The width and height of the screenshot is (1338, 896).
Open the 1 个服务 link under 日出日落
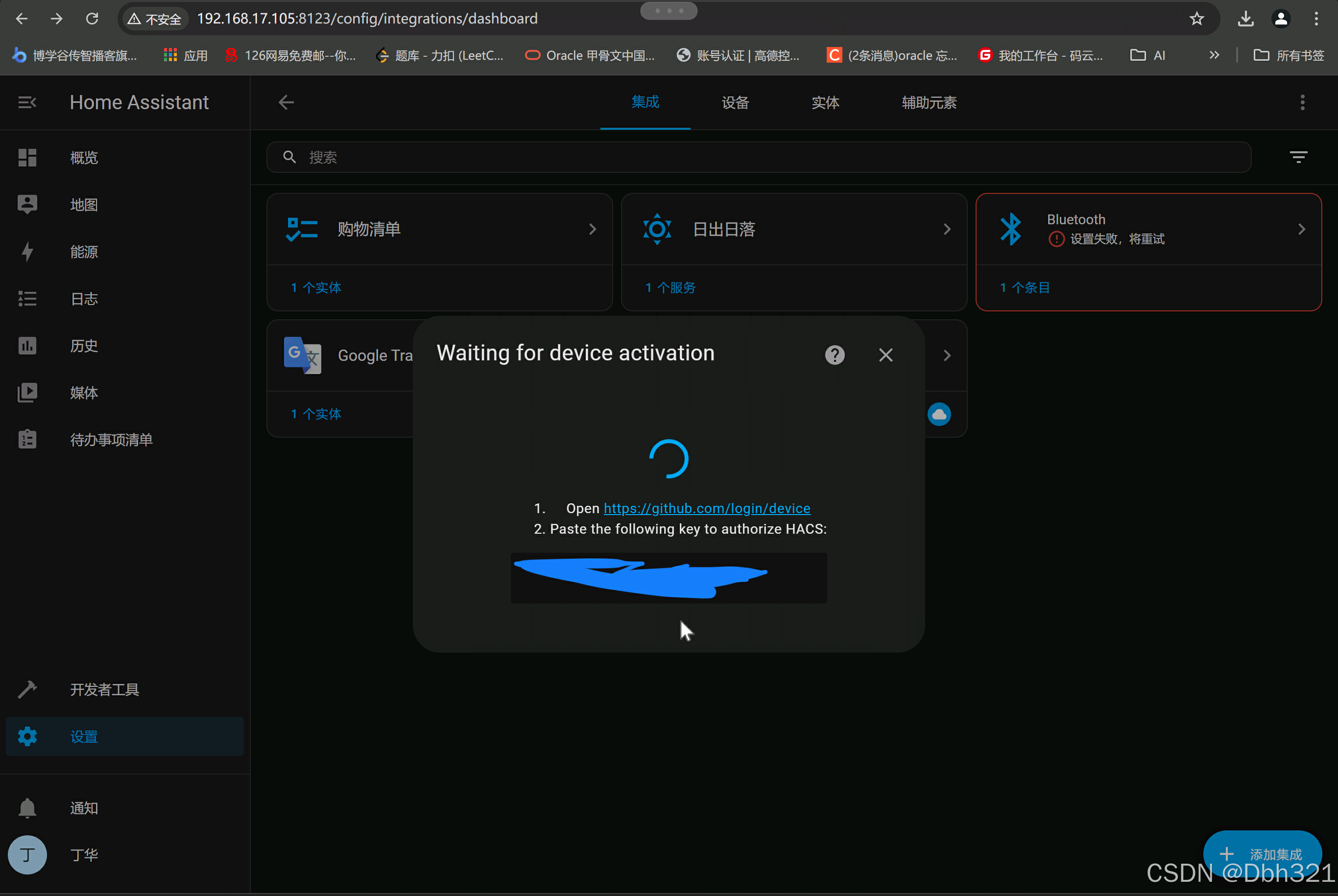coord(670,287)
